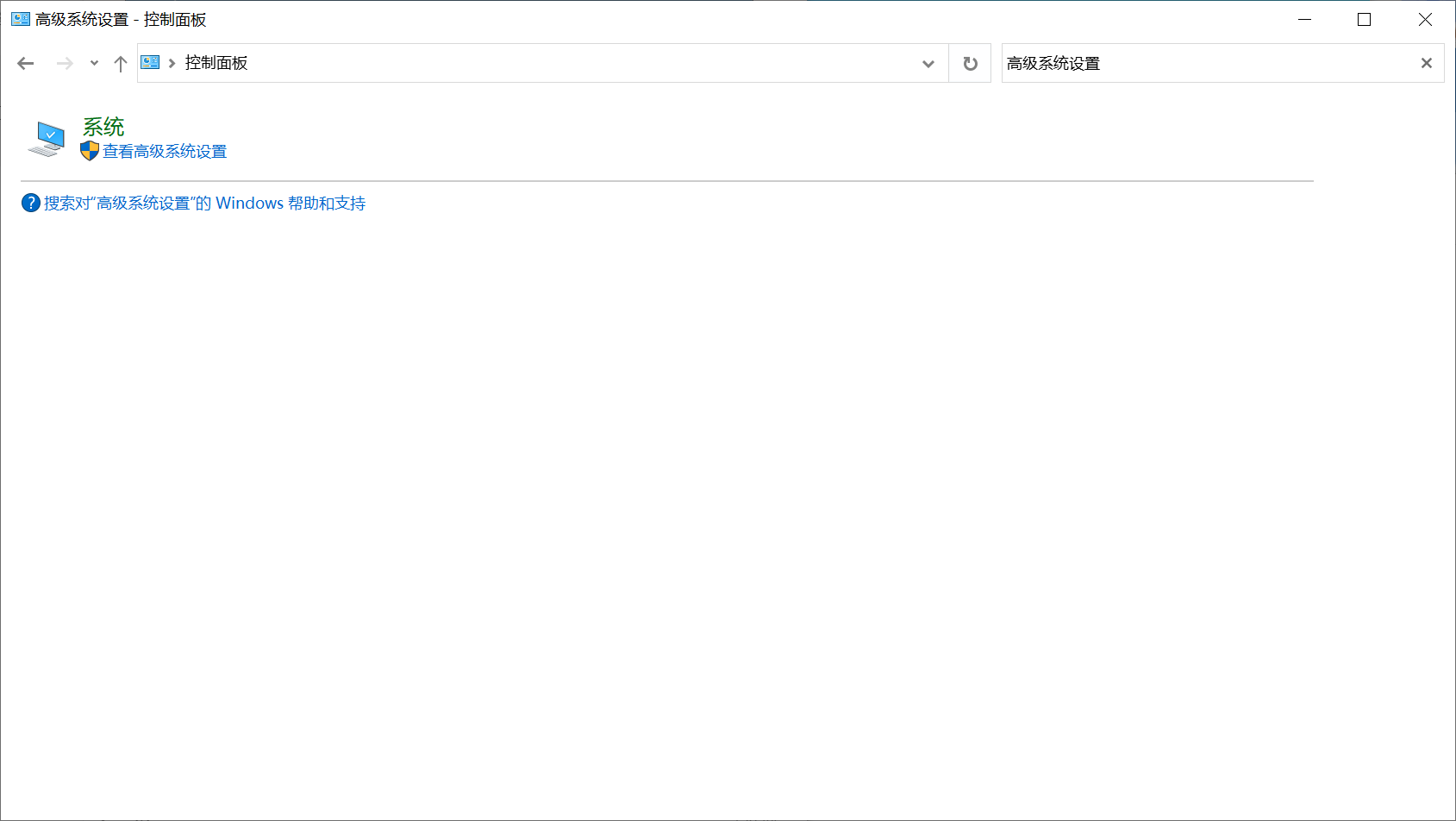Screen dimensions: 1456x821
Task: Expand the chevron before 控制面板 in the address bar
Action: (172, 63)
